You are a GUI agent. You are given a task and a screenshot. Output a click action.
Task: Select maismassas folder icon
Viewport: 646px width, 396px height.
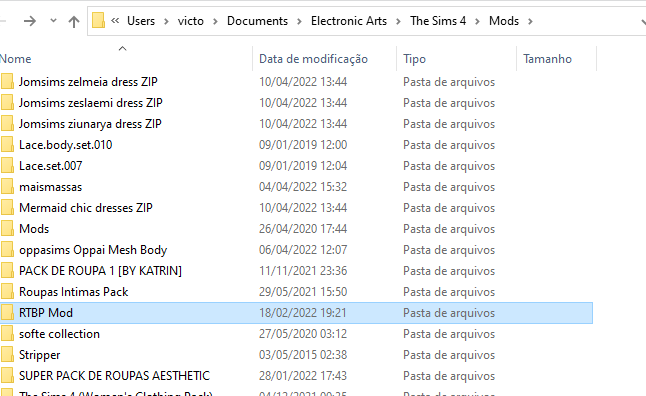(7, 187)
